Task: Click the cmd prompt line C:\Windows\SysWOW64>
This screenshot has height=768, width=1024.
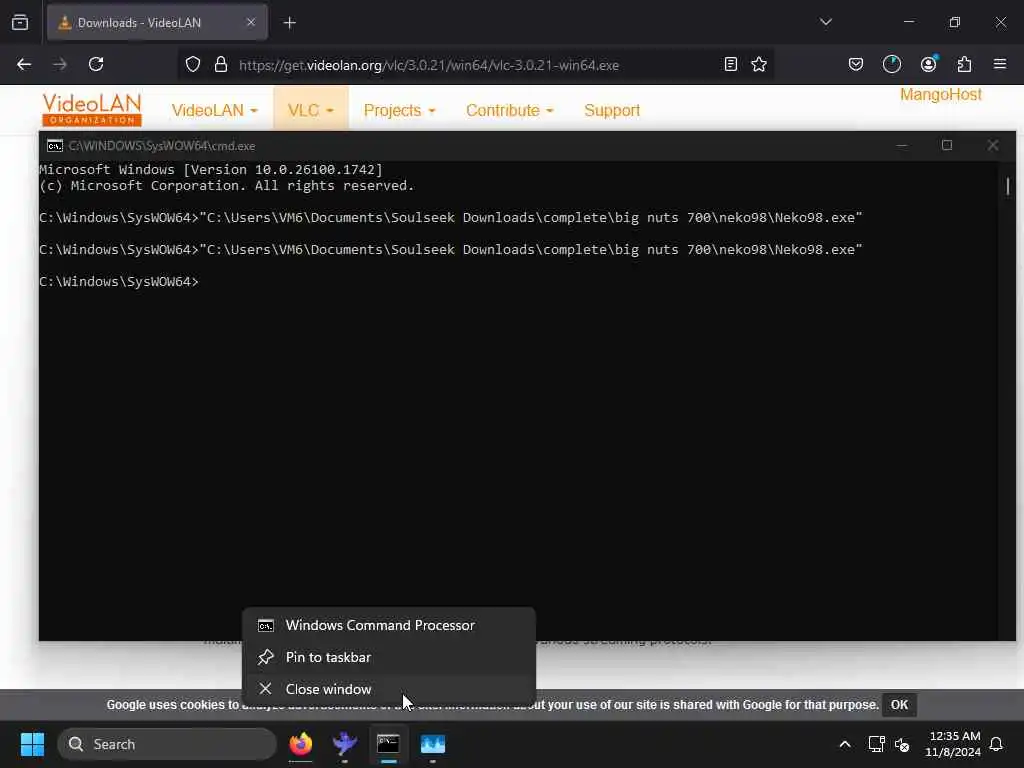Action: 119,281
